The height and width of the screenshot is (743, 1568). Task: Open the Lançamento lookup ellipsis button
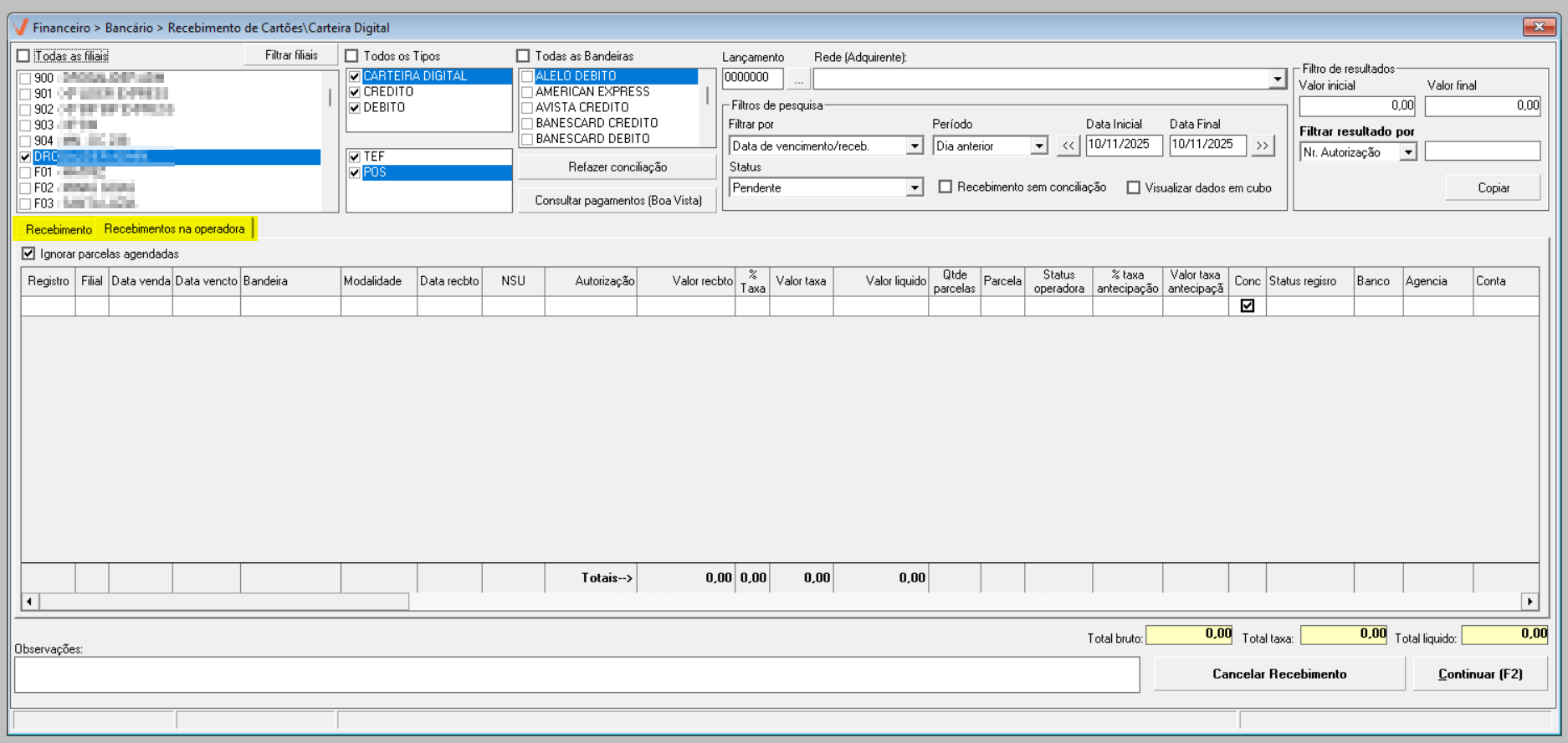coord(798,79)
